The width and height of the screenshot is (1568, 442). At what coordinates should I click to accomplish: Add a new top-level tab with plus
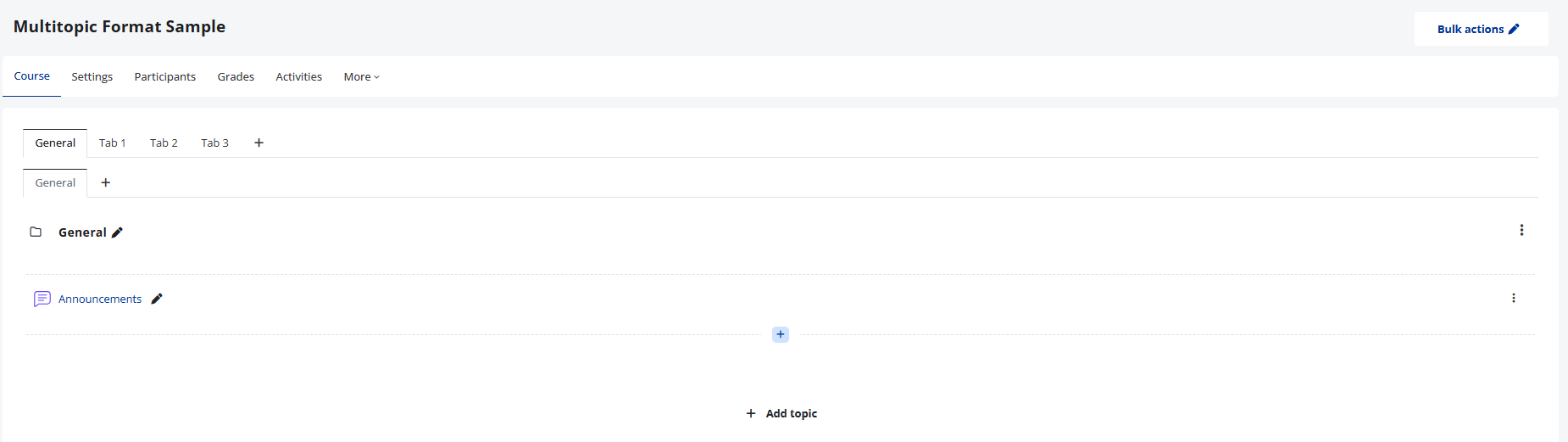coord(259,143)
